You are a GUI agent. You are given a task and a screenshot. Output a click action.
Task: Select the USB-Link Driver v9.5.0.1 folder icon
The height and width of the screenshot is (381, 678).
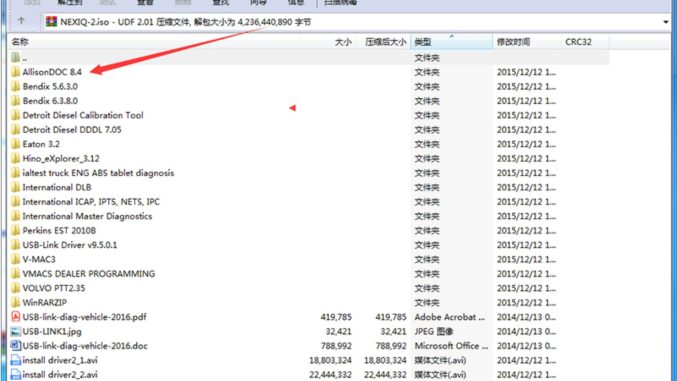coord(16,245)
